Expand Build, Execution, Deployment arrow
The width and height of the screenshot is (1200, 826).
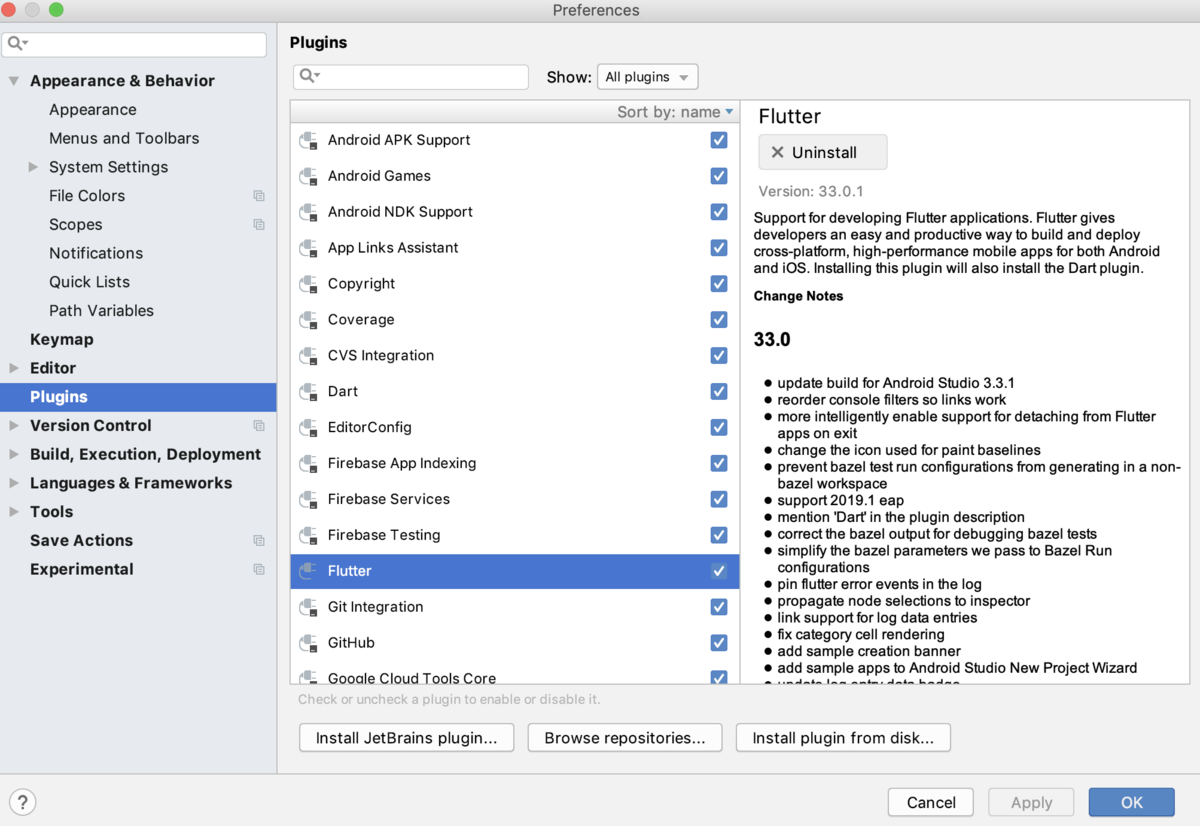(14, 455)
